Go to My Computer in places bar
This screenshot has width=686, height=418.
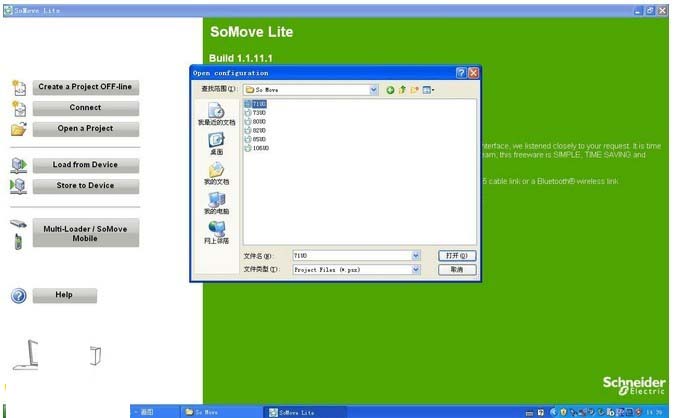[x=216, y=204]
